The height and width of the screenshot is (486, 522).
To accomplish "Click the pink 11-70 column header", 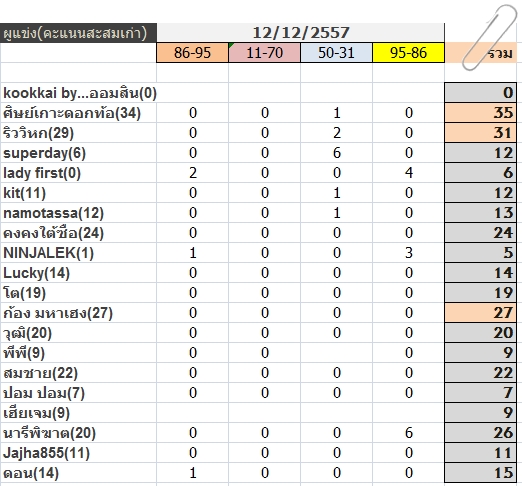I will (x=264, y=53).
